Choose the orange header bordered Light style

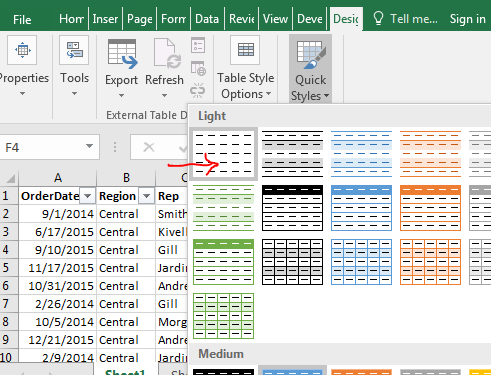(430, 208)
